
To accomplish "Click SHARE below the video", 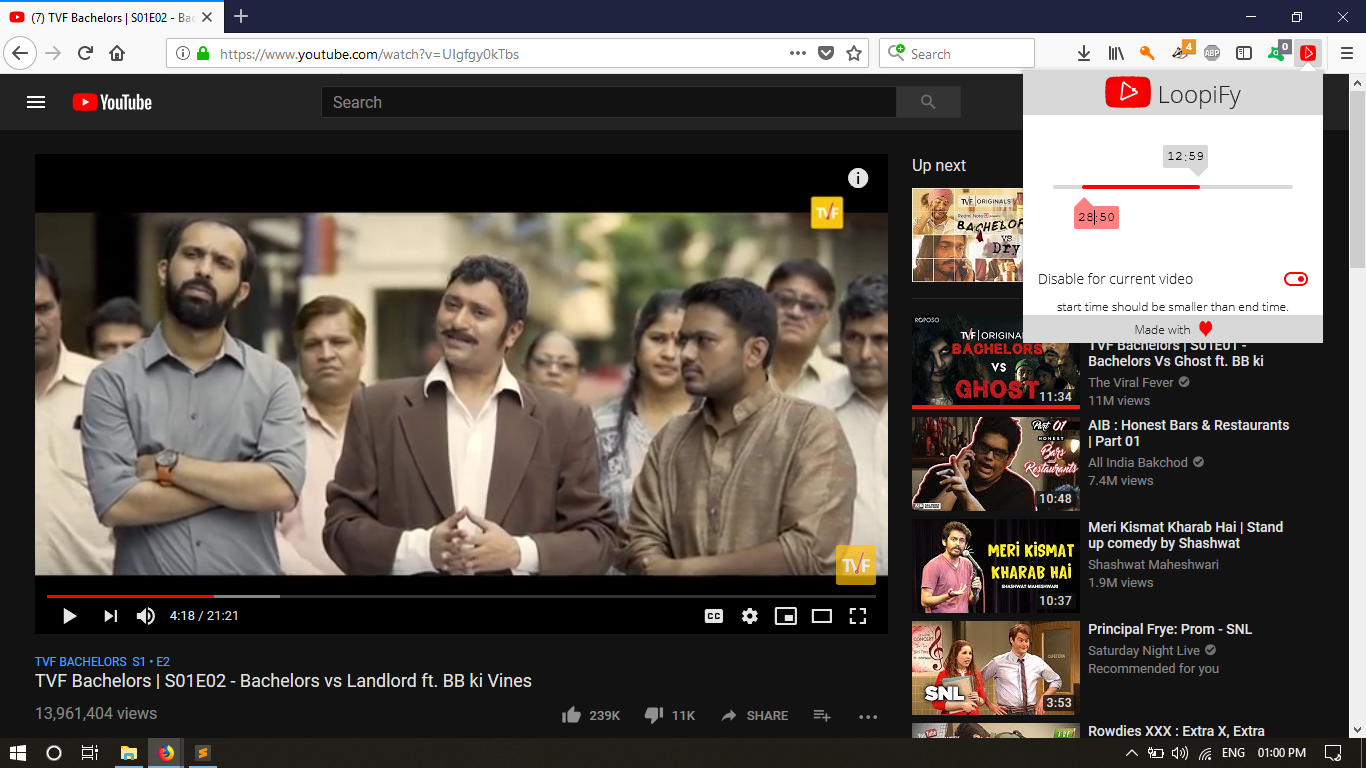I will click(x=754, y=715).
